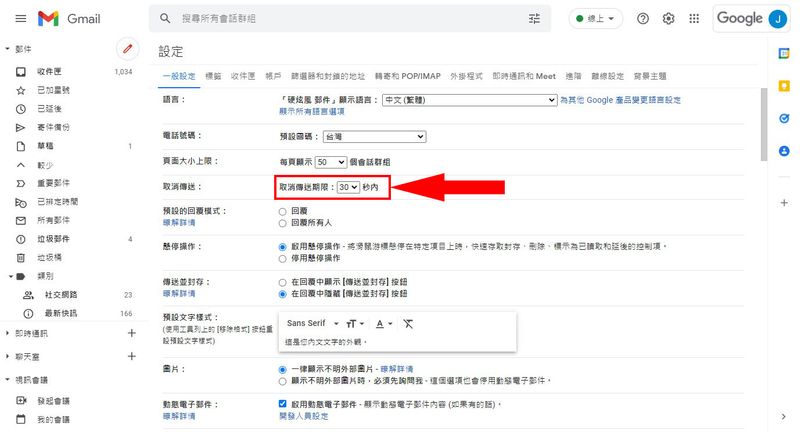This screenshot has width=800, height=433.
Task: Compose new mail with pencil icon
Action: pyautogui.click(x=128, y=49)
